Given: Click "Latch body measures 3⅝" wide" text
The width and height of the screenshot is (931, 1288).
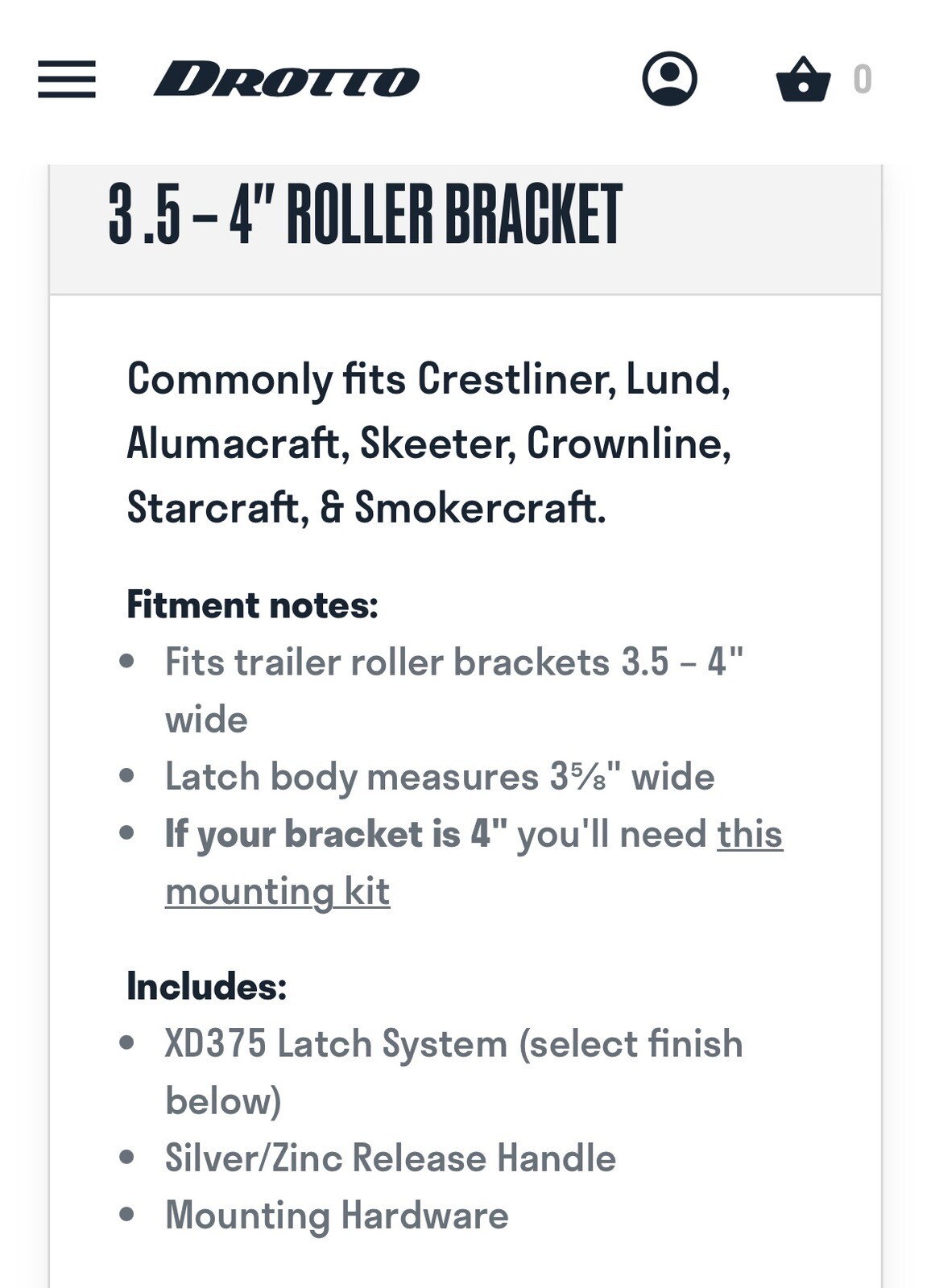Looking at the screenshot, I should (x=439, y=777).
